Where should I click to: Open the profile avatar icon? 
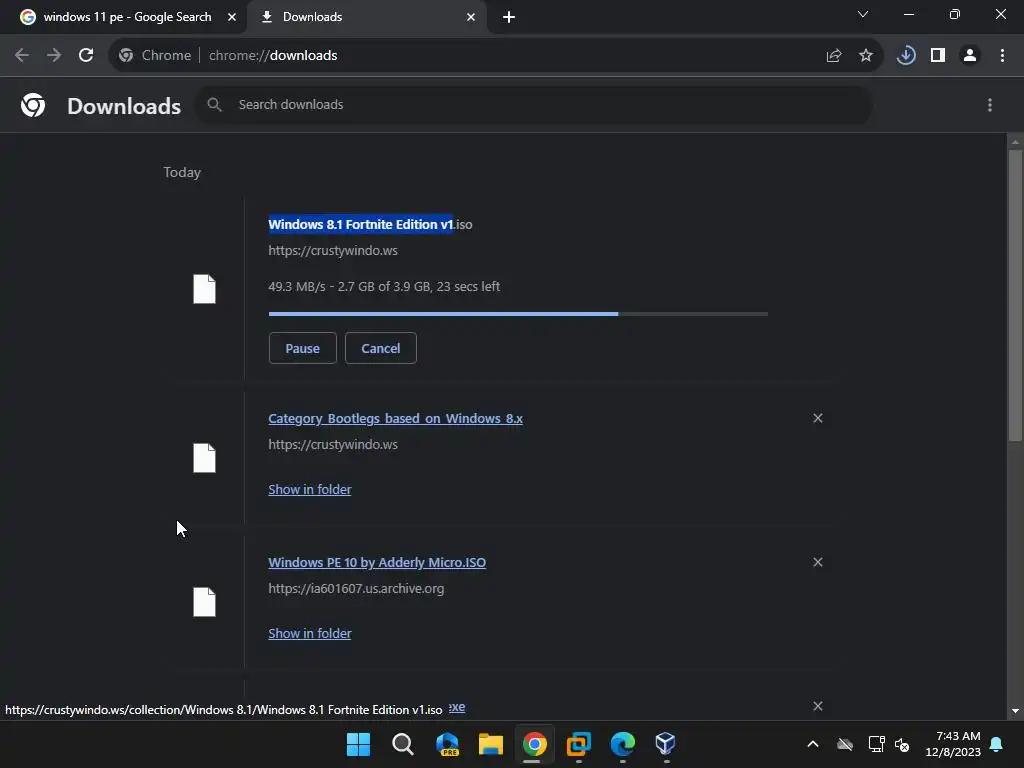[x=970, y=56]
